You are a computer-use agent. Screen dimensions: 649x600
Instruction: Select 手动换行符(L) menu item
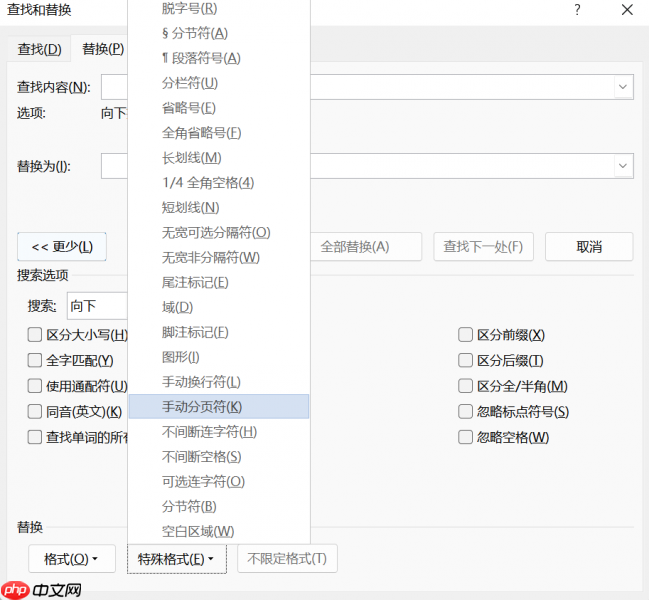pos(219,382)
